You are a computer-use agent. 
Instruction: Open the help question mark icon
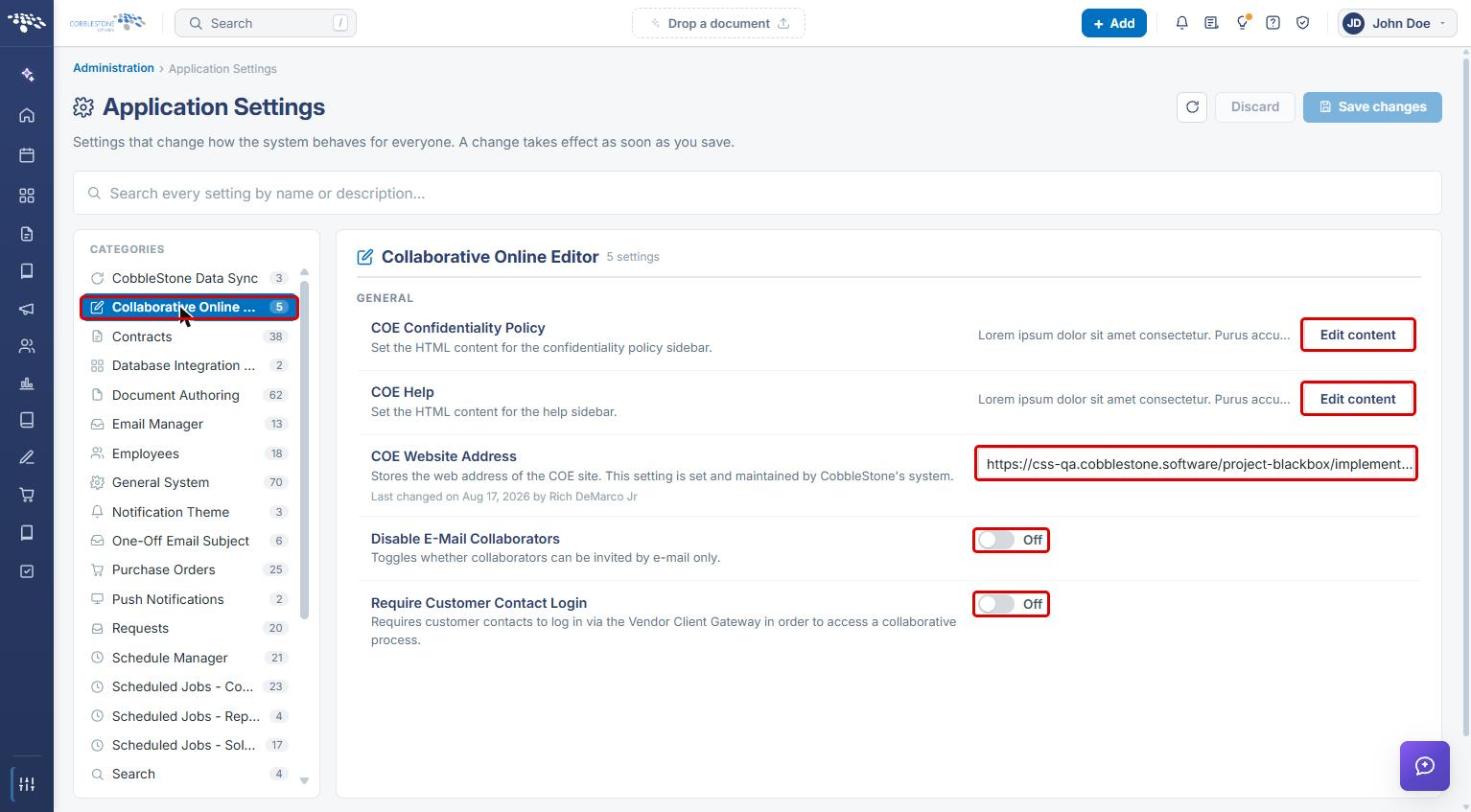click(1273, 23)
